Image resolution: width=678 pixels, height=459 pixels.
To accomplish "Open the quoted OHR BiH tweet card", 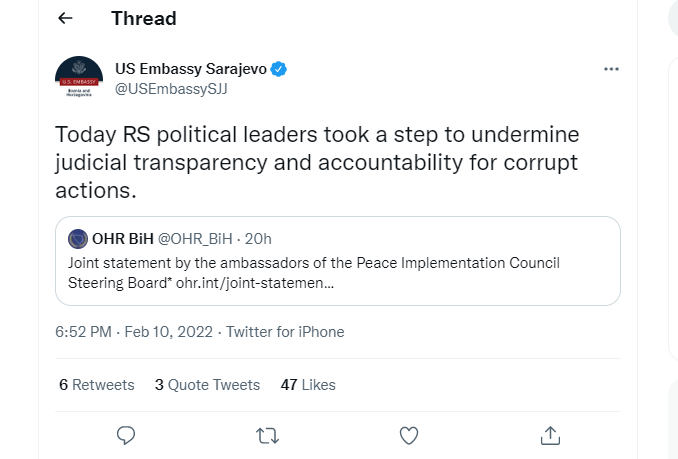I will pos(338,273).
